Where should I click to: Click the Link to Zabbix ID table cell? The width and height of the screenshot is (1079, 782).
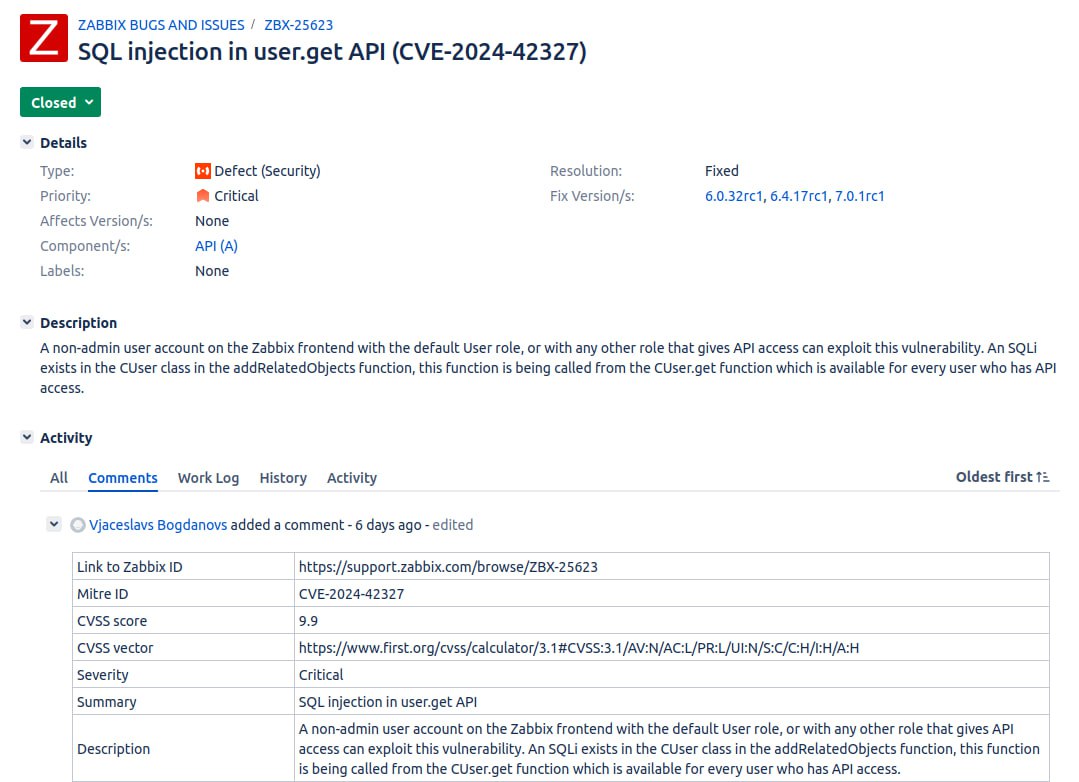[183, 567]
